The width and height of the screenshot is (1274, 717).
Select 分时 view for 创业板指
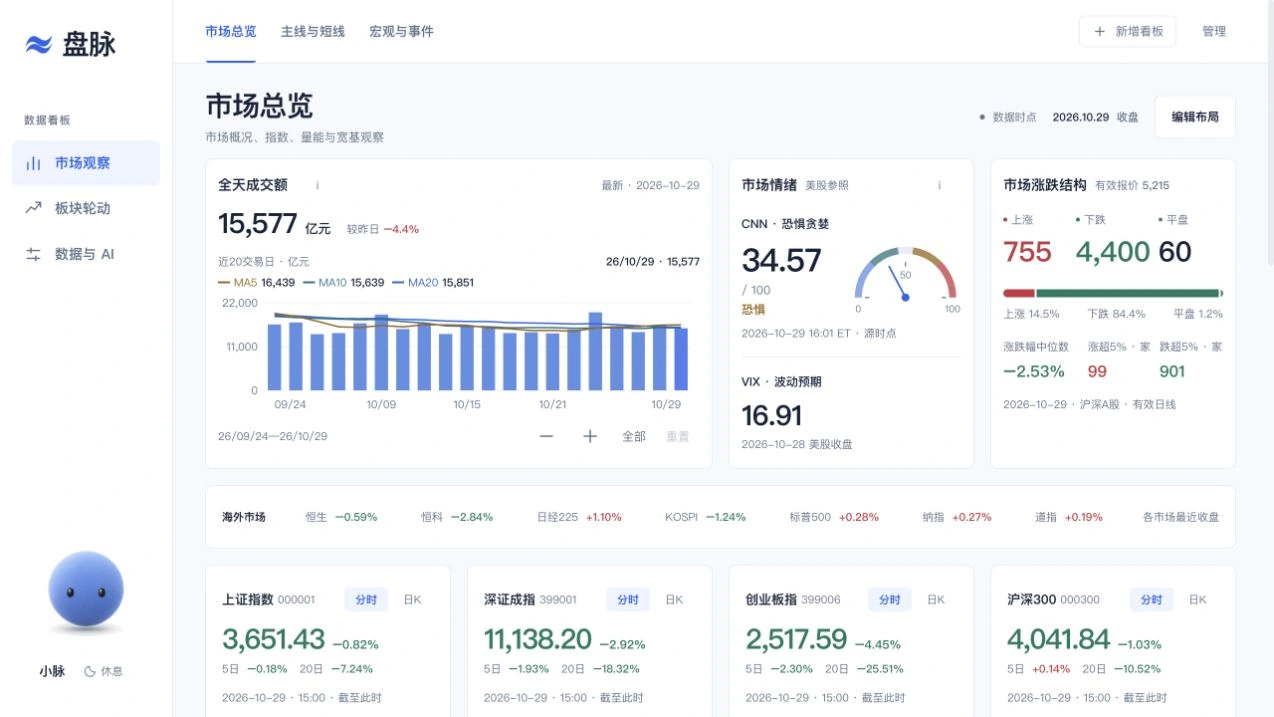[x=889, y=600]
